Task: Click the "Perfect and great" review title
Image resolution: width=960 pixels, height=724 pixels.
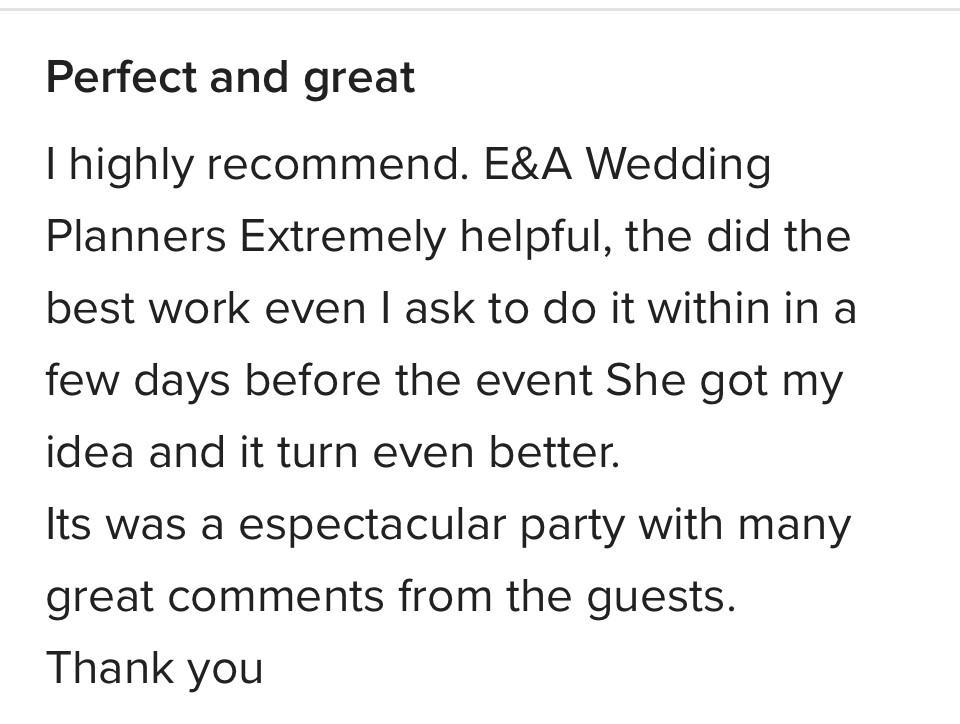Action: pos(230,78)
